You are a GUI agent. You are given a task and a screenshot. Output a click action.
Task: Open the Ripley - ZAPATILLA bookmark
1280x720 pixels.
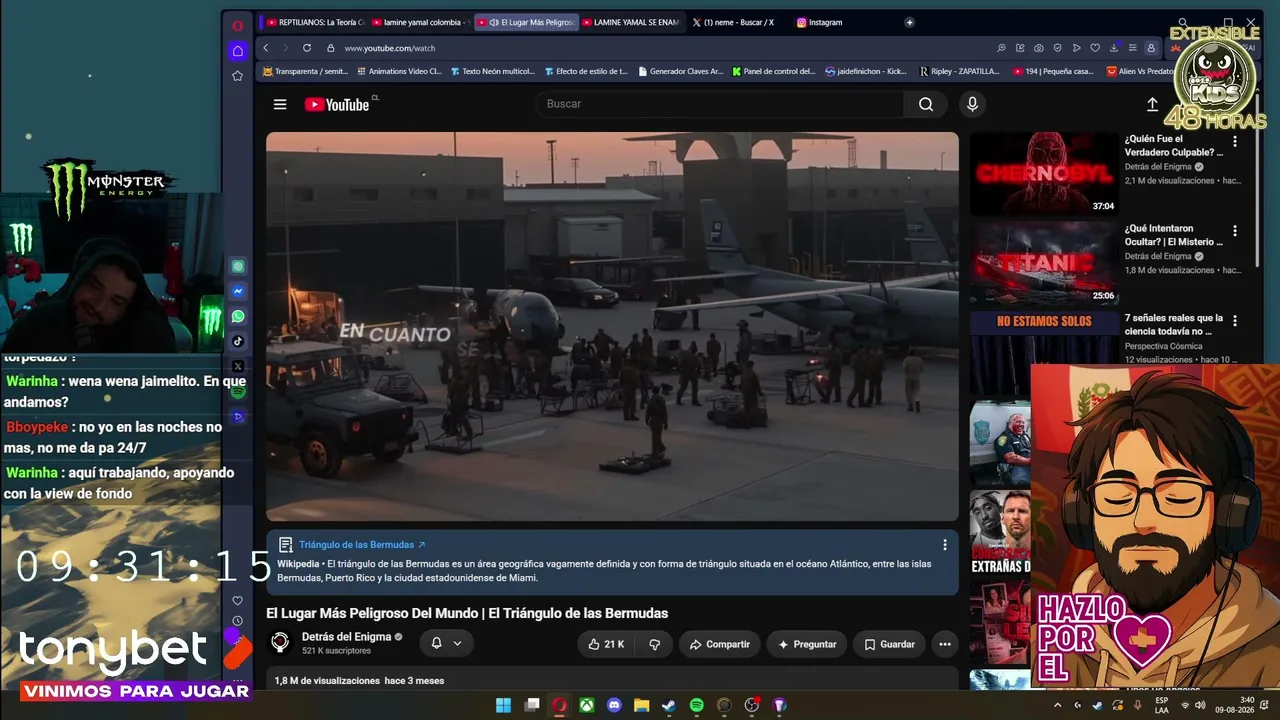(x=960, y=72)
